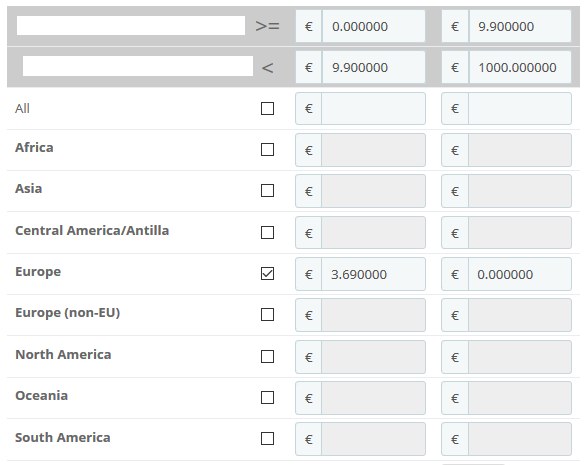Enable the North America checkbox
The width and height of the screenshot is (585, 465).
pos(267,356)
